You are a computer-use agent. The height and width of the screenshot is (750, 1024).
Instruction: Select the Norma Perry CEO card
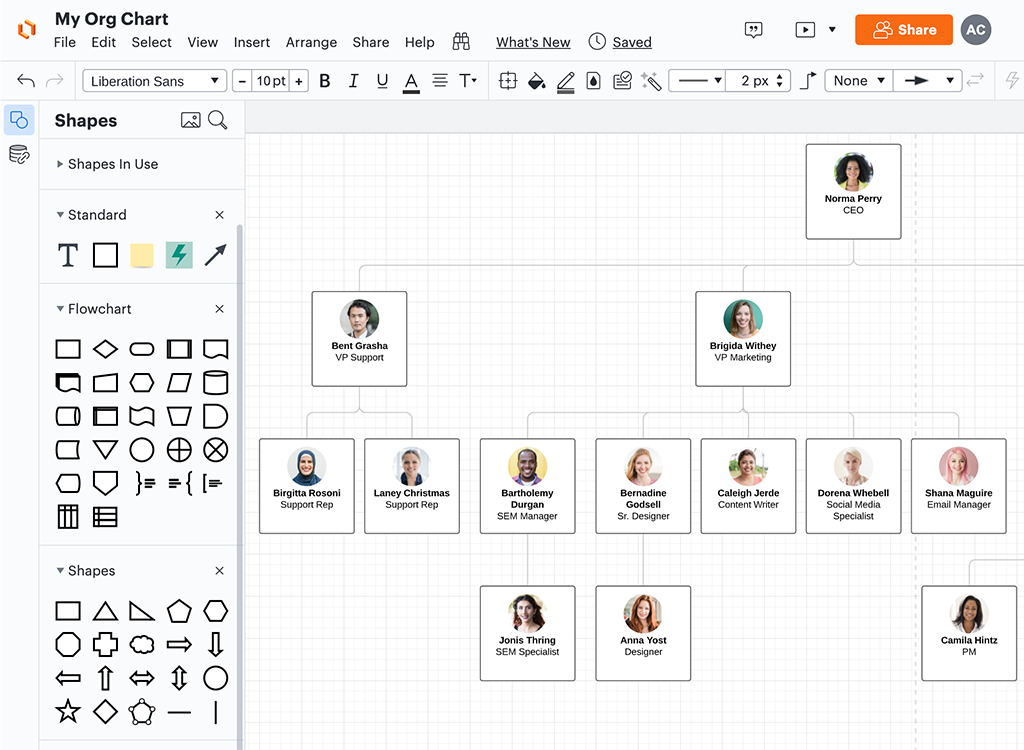point(853,191)
